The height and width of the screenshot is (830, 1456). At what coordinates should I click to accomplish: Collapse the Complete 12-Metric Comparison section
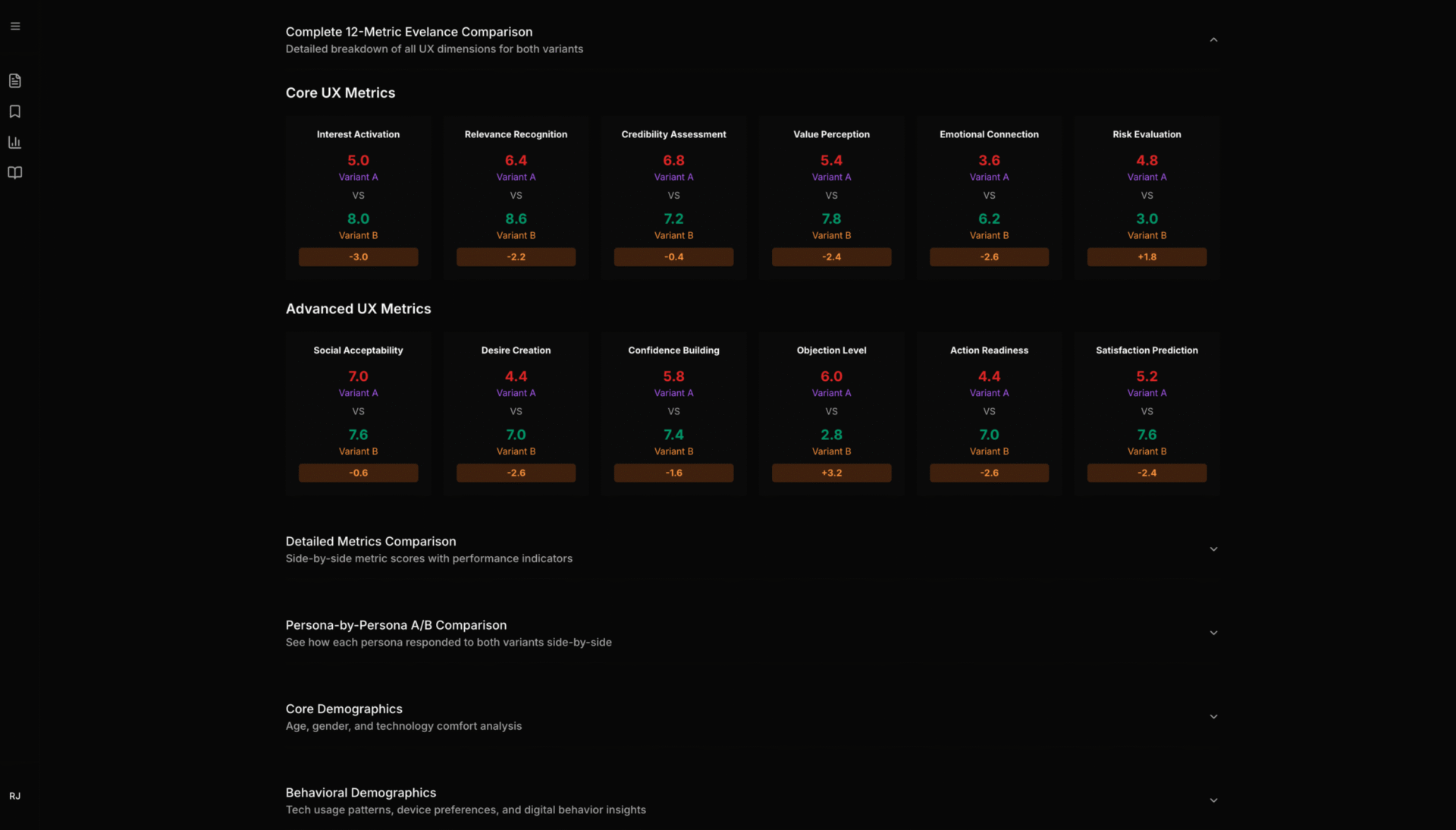pos(1213,40)
